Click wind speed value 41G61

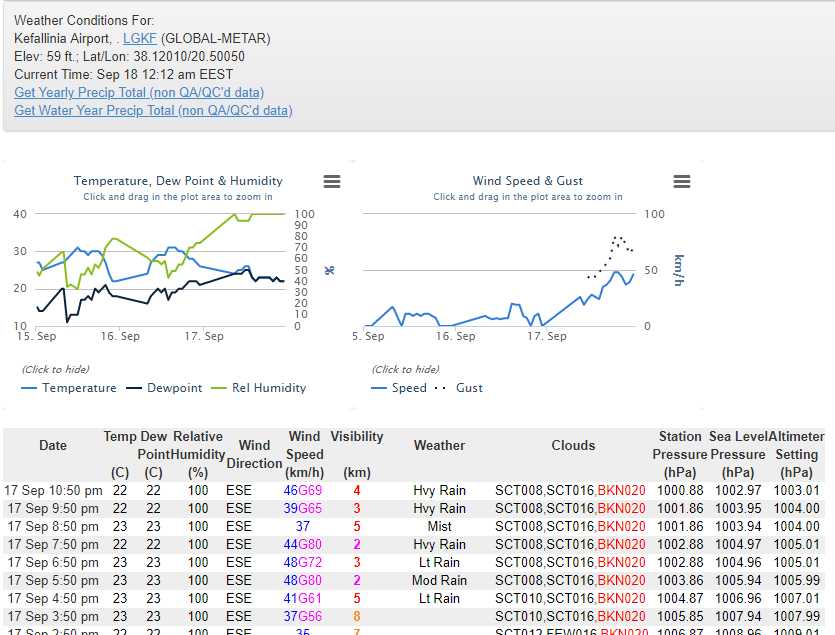[x=302, y=598]
